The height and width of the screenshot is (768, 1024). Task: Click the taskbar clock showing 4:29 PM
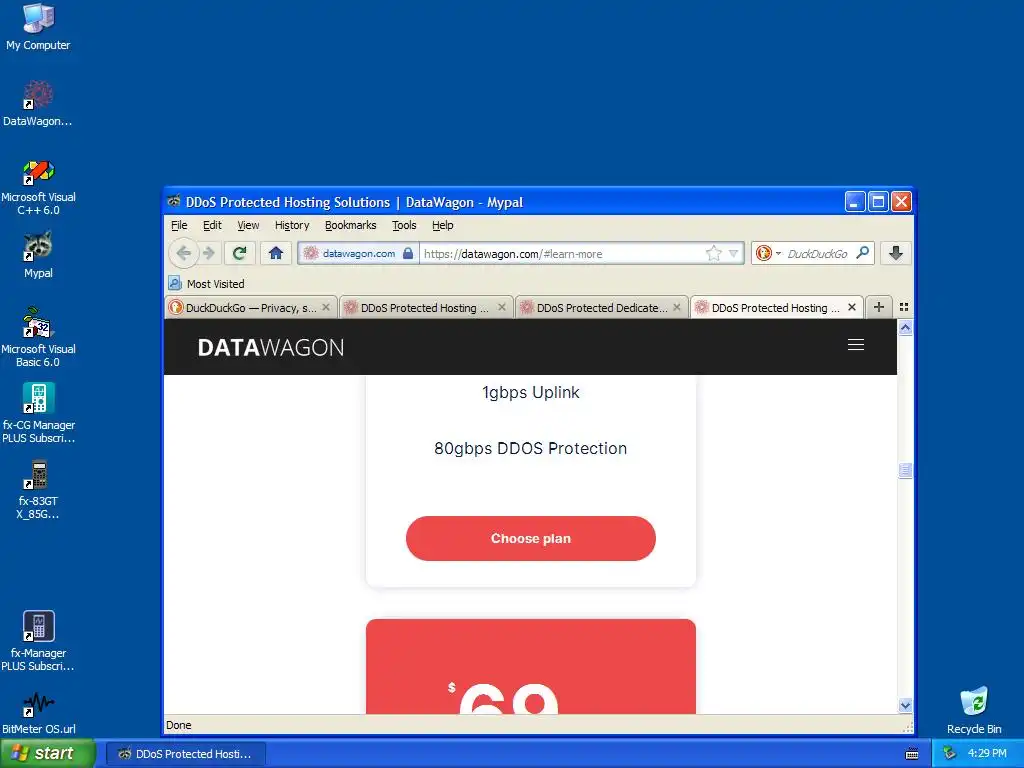pyautogui.click(x=987, y=753)
